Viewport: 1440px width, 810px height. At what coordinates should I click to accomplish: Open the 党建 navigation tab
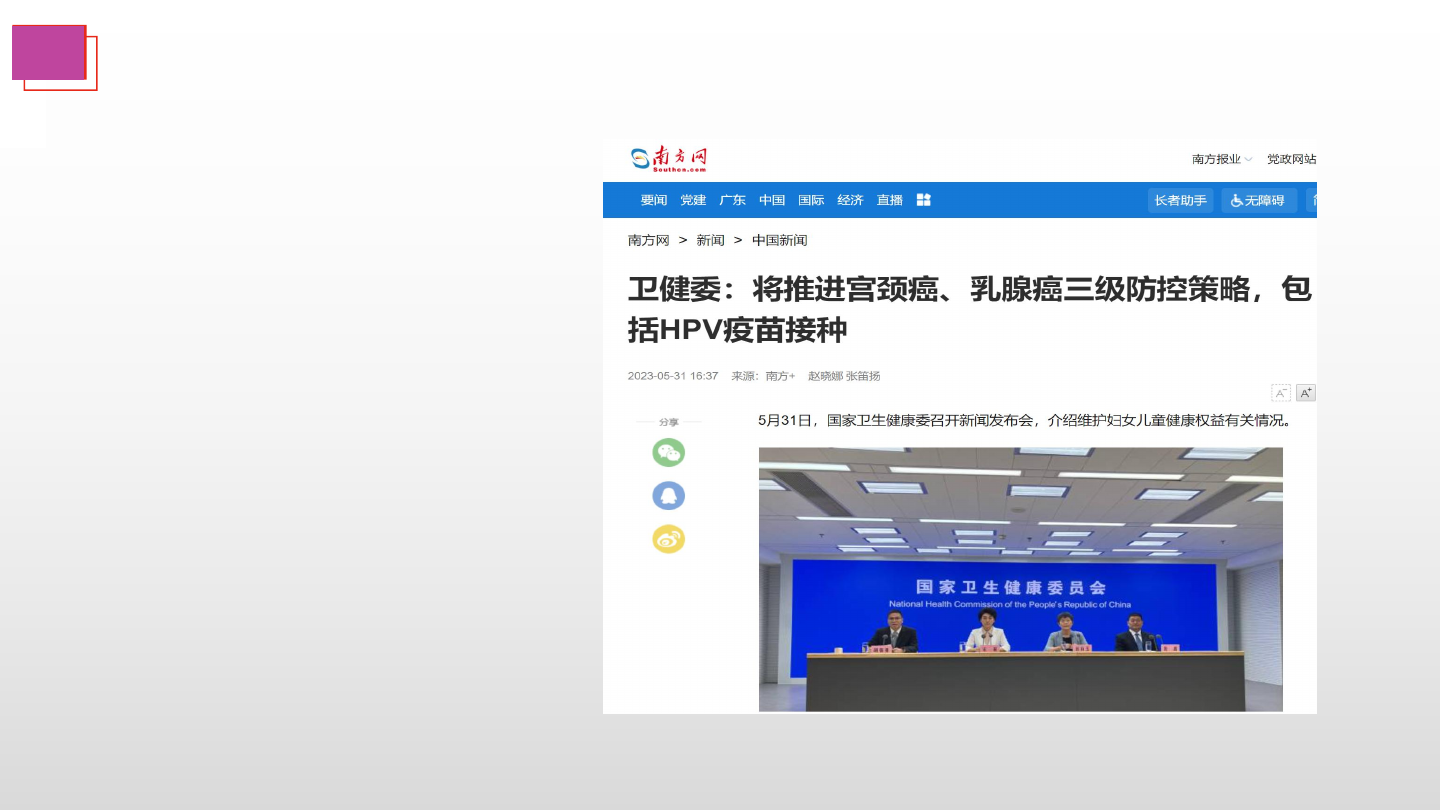(x=693, y=200)
